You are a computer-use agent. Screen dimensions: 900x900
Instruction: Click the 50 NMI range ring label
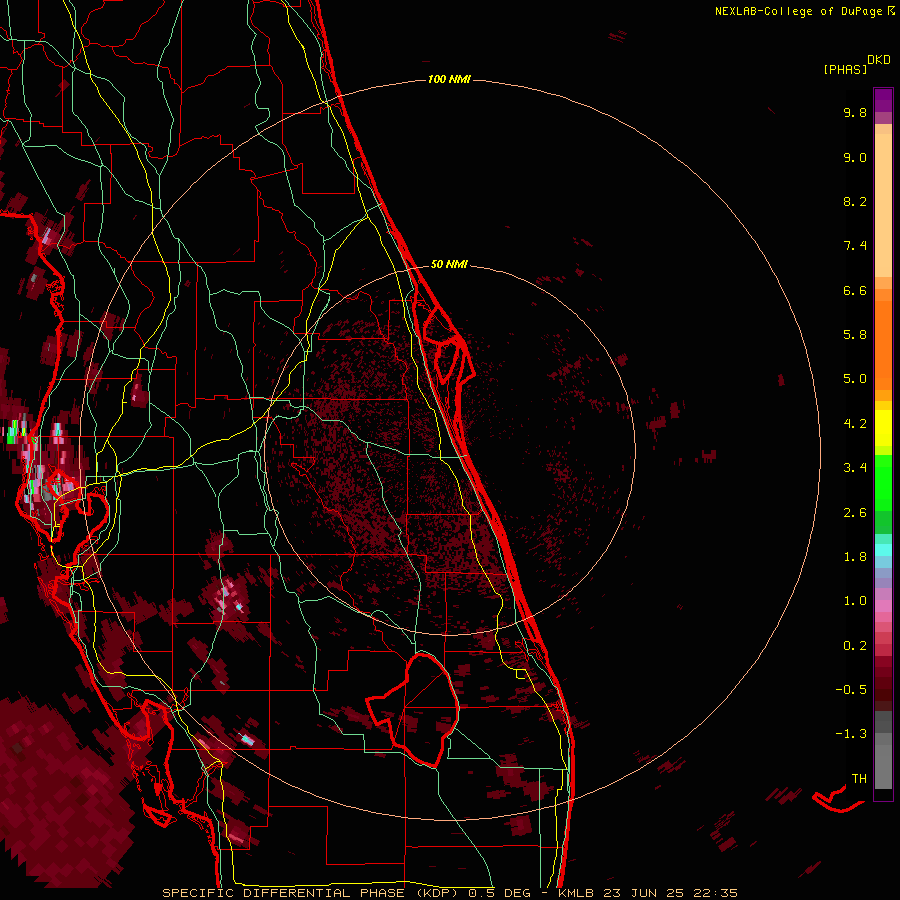[449, 264]
